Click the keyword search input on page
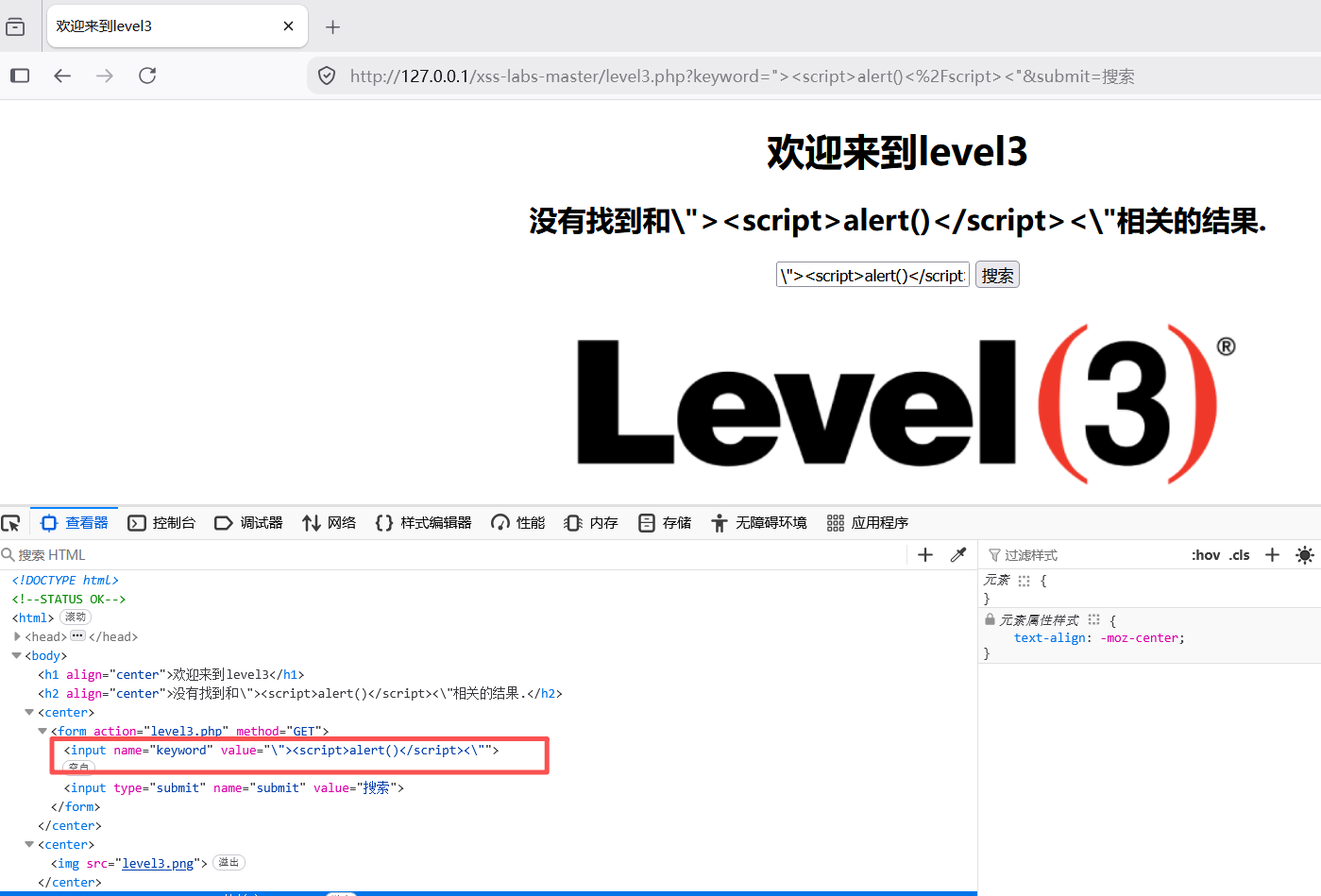1321x896 pixels. pyautogui.click(x=872, y=275)
